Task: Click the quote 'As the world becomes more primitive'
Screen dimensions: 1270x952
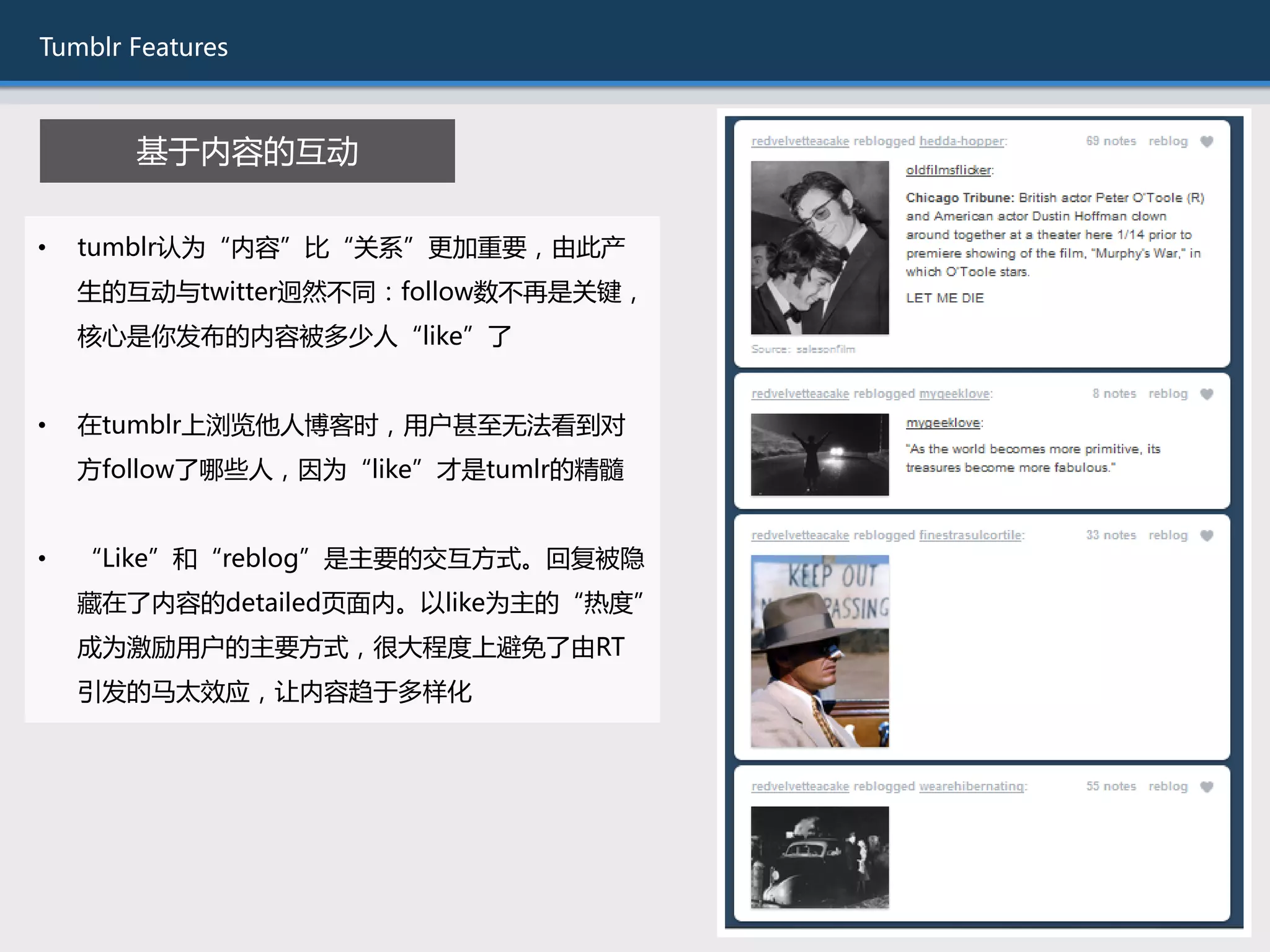Action: pos(1033,458)
